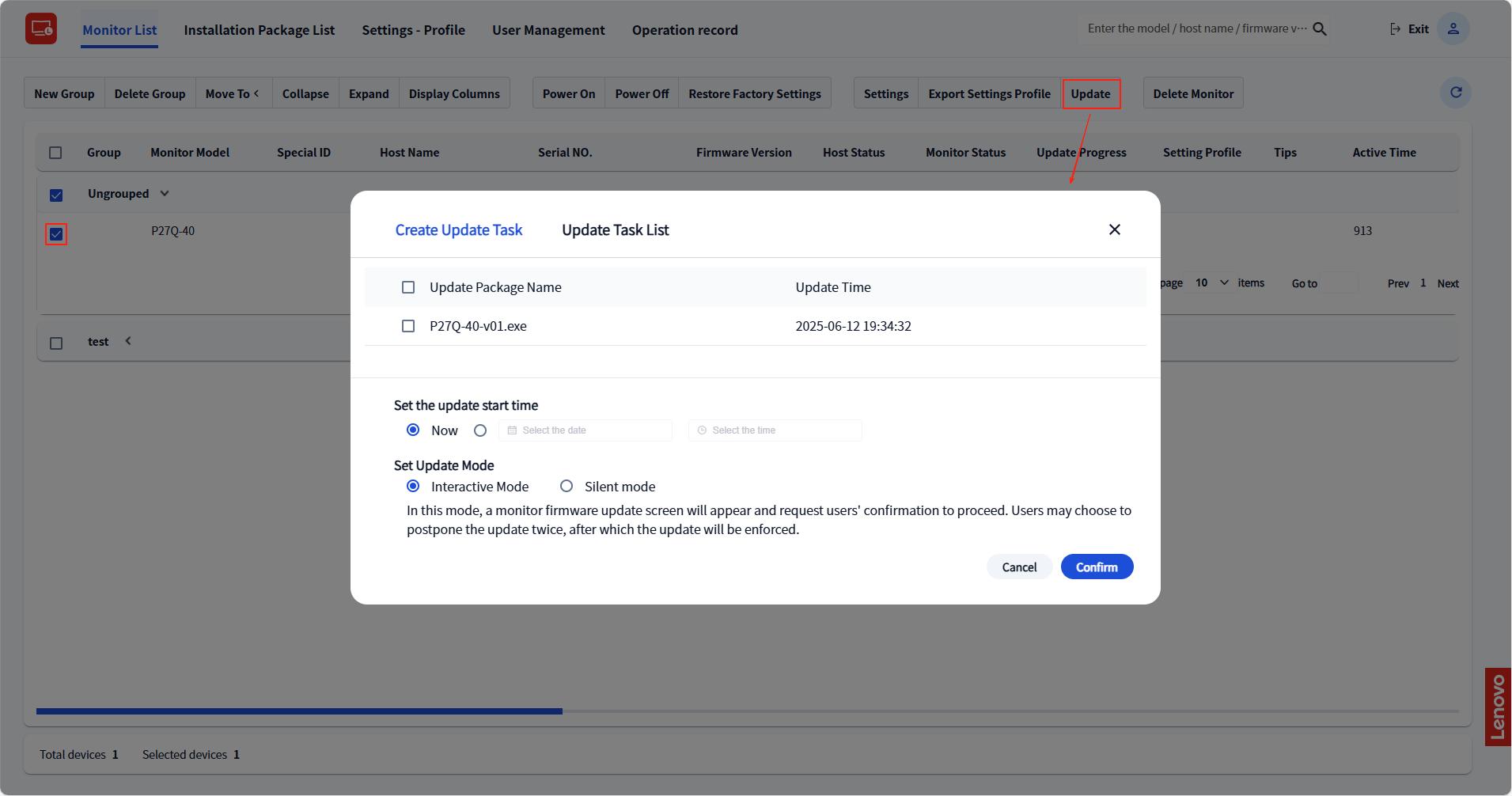Toggle the Update Package Name header checkbox

[x=408, y=287]
